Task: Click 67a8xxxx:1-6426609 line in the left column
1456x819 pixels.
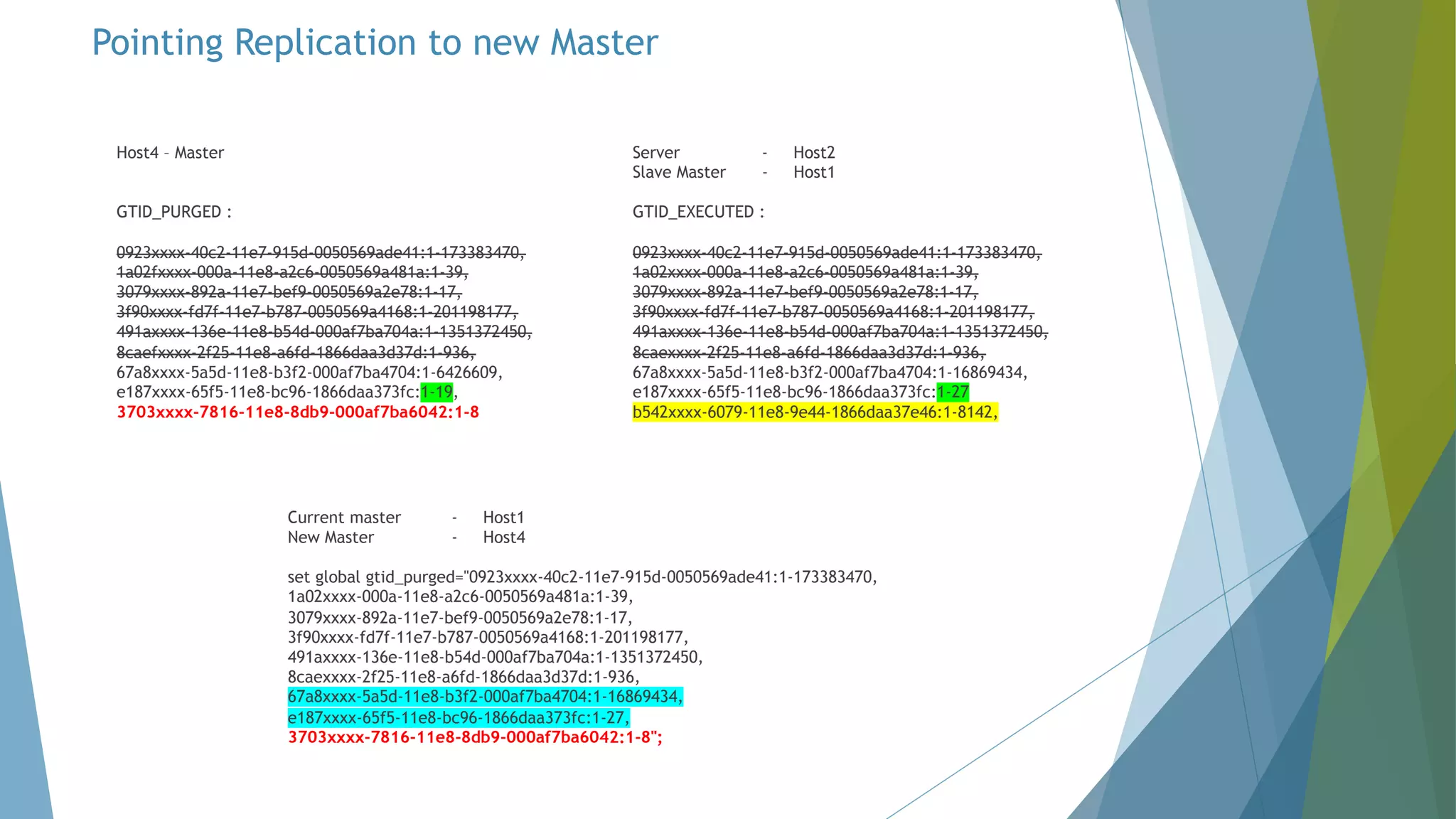Action: [309, 373]
